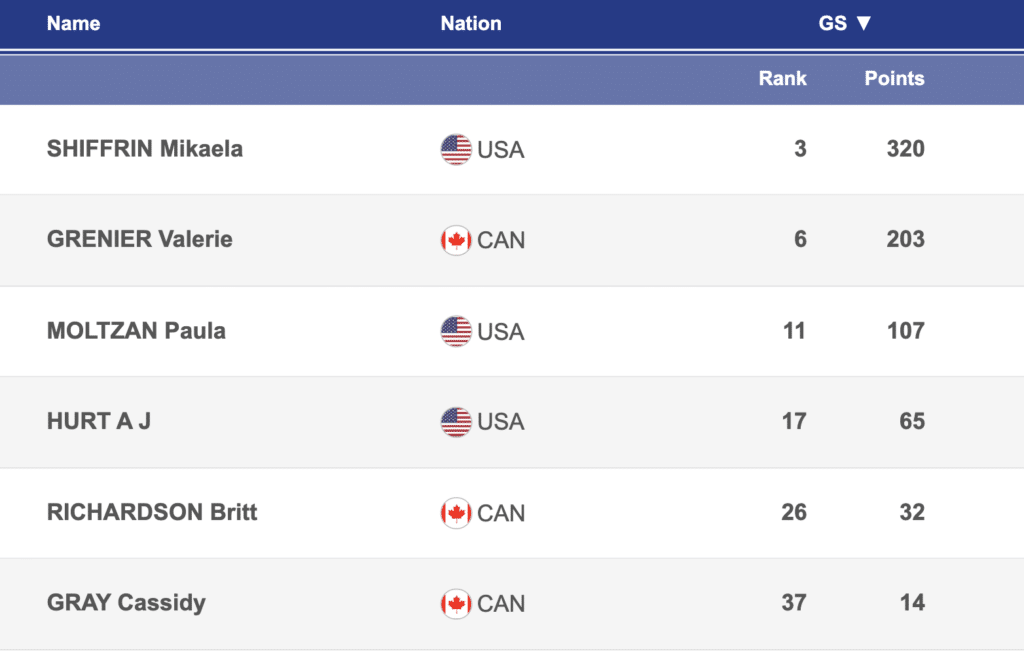This screenshot has width=1024, height=655.
Task: Open HURT A J athlete page
Action: point(99,421)
